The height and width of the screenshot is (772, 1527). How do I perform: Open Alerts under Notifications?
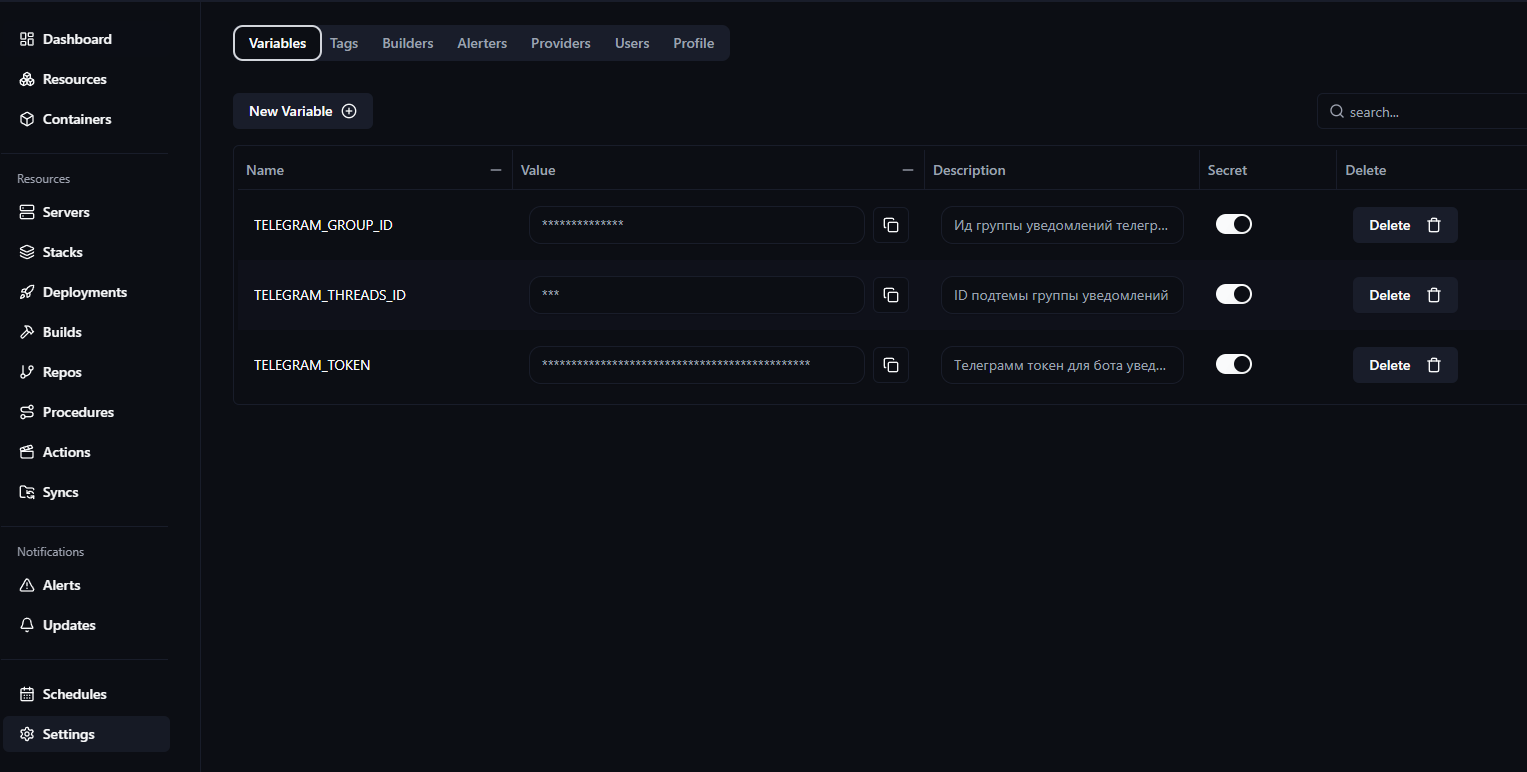[62, 585]
